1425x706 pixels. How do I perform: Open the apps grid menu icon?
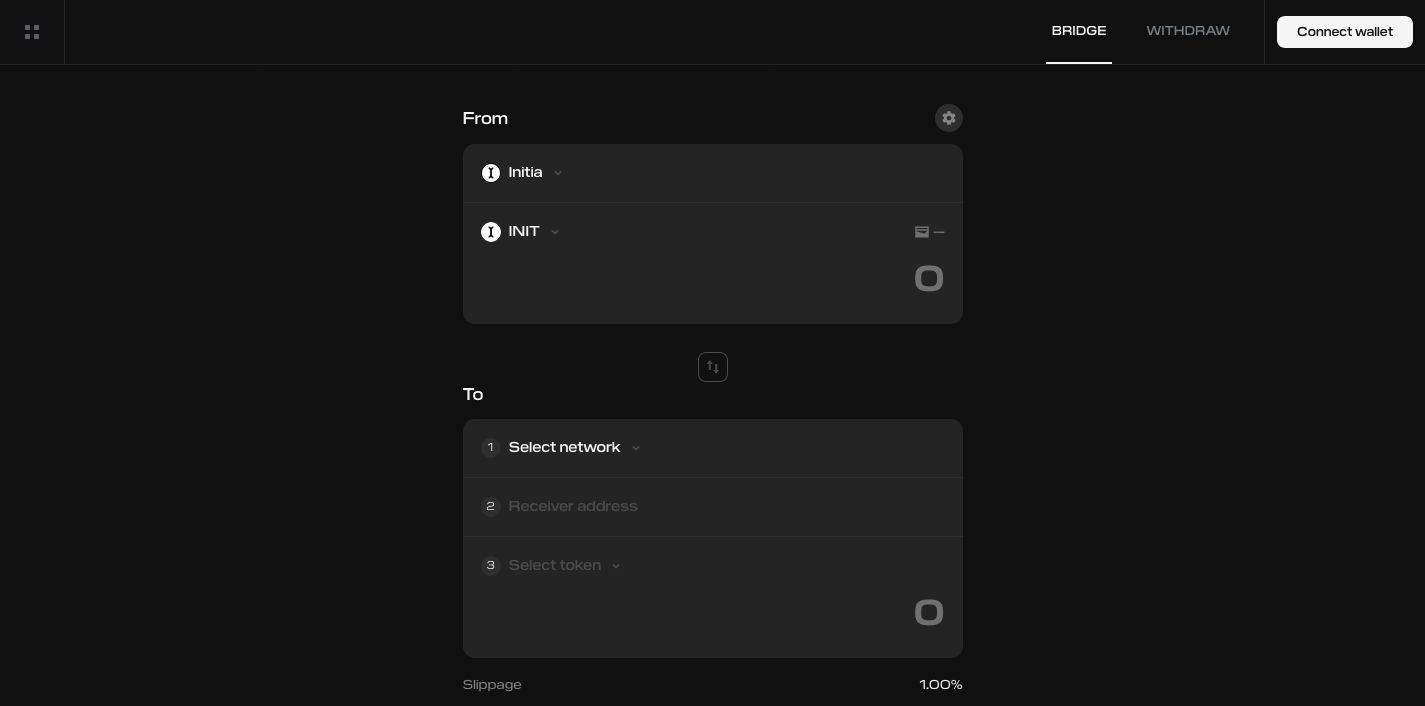32,32
